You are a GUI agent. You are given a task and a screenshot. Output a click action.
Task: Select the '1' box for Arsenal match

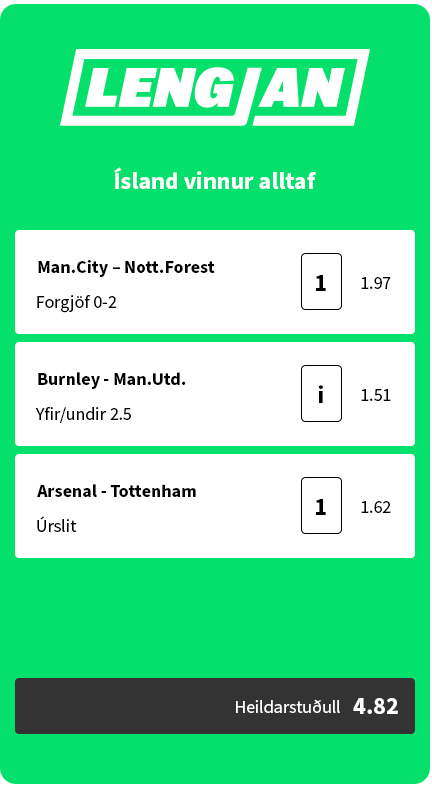pyautogui.click(x=321, y=505)
